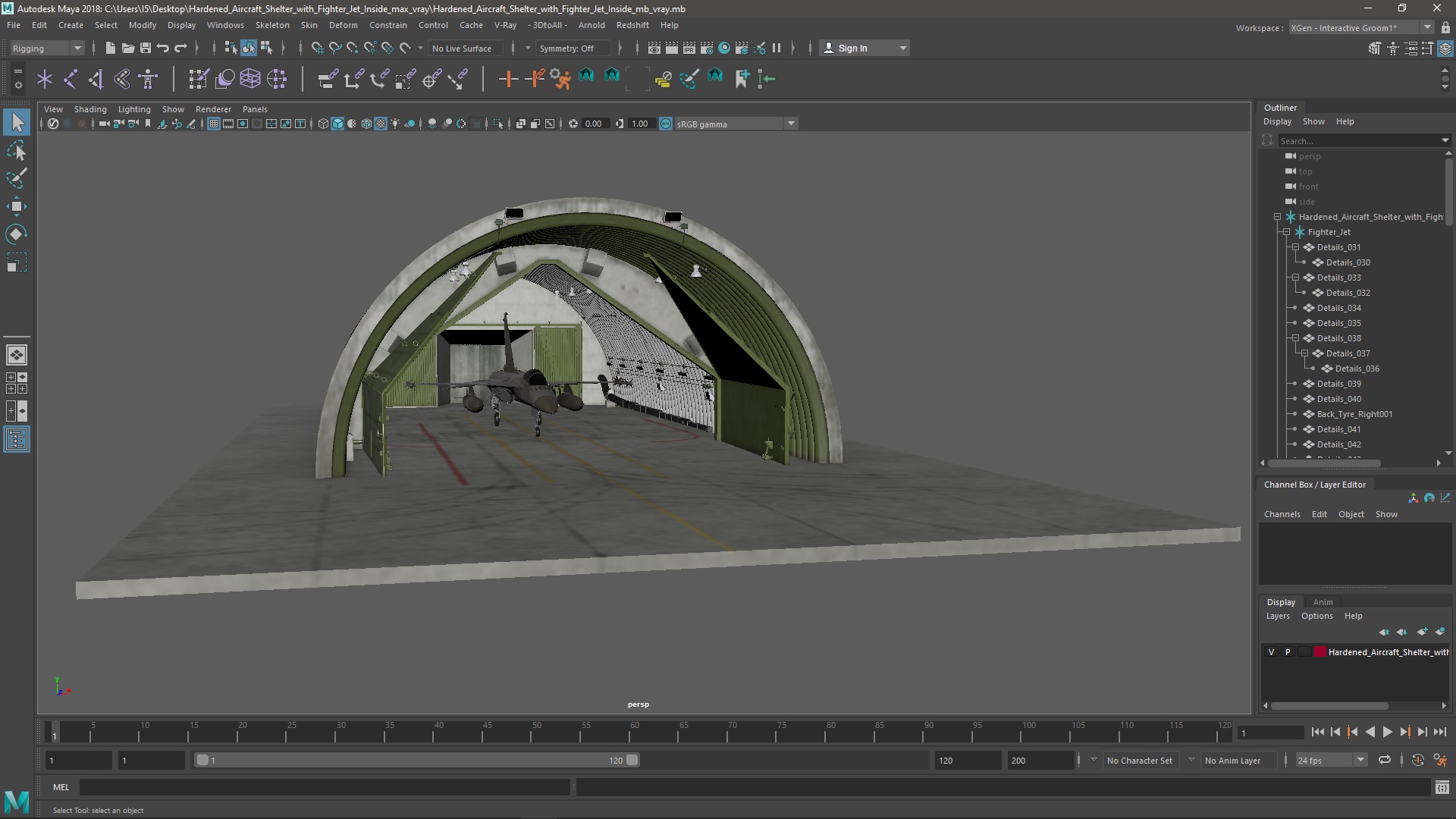Redo the last undone action

(180, 48)
